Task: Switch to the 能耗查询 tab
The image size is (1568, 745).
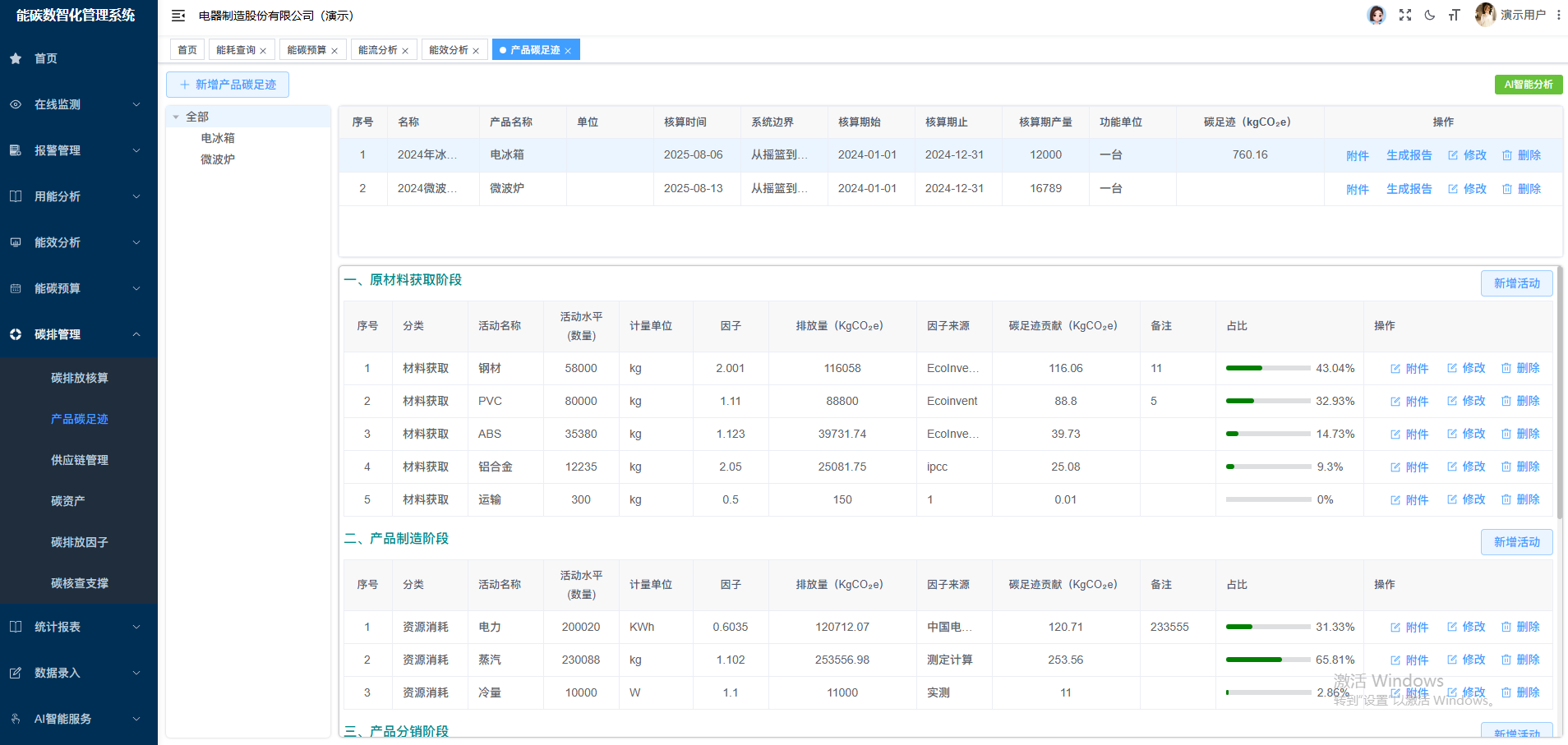Action: coord(236,49)
